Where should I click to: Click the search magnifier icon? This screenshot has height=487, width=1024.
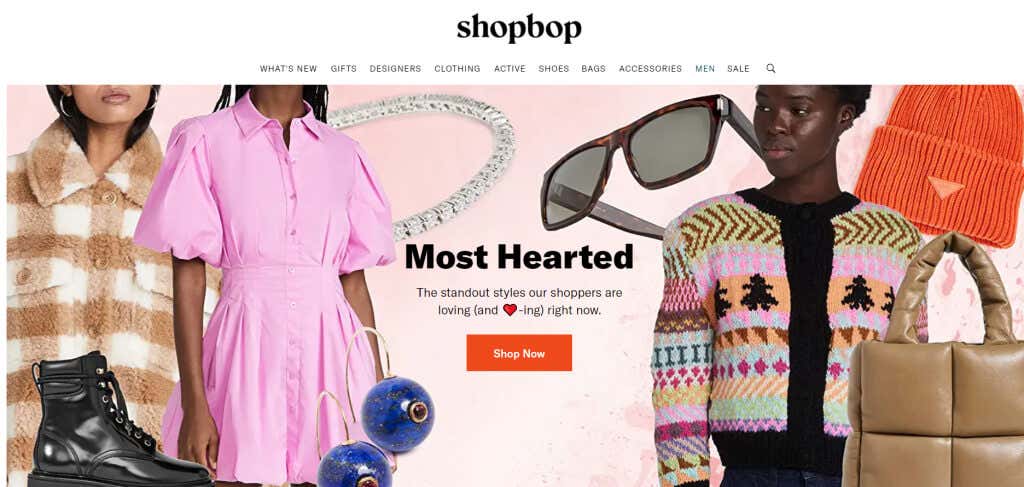coord(771,68)
